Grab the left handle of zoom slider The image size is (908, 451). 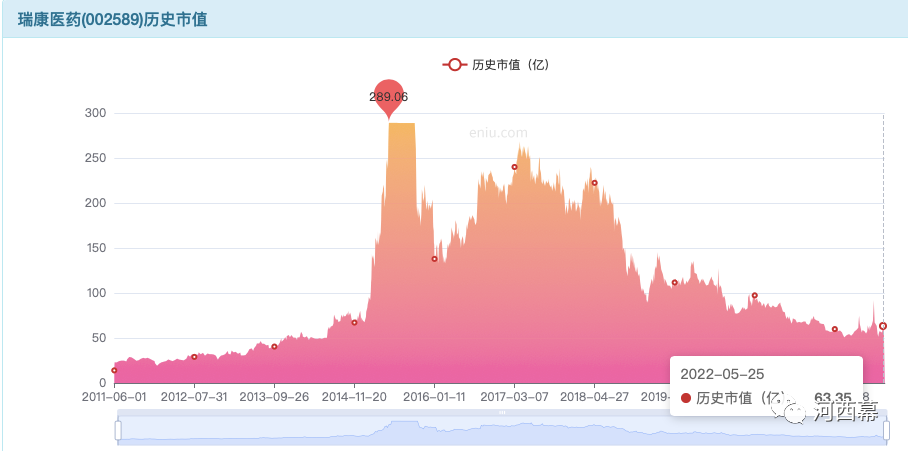click(118, 430)
